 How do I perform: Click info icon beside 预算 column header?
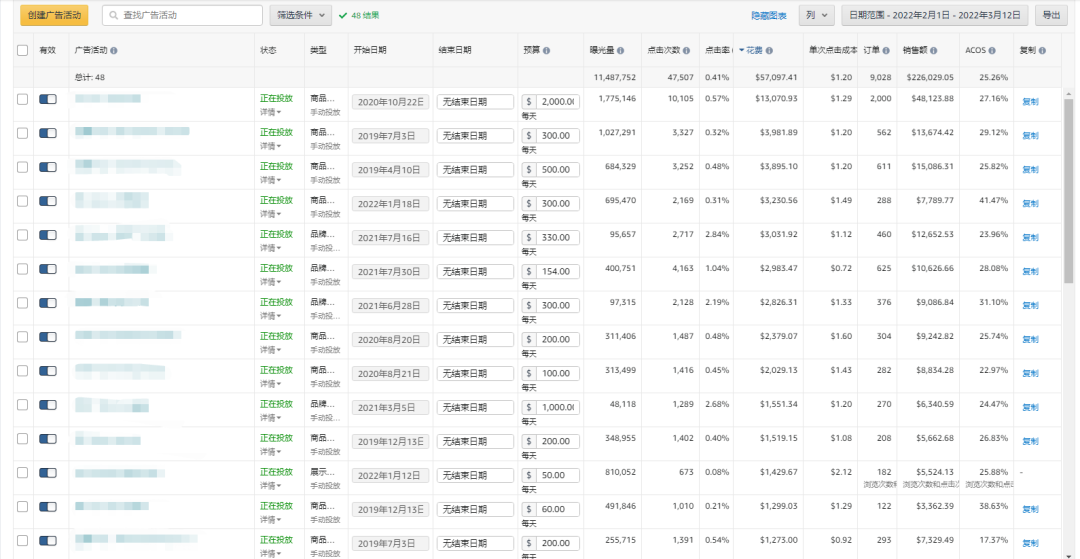pyautogui.click(x=546, y=51)
